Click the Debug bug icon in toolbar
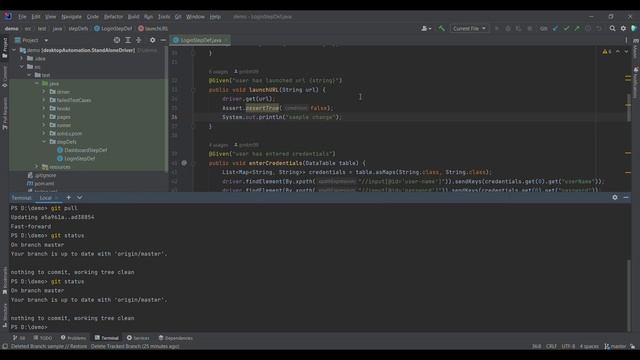This screenshot has width=640, height=360. [508, 29]
